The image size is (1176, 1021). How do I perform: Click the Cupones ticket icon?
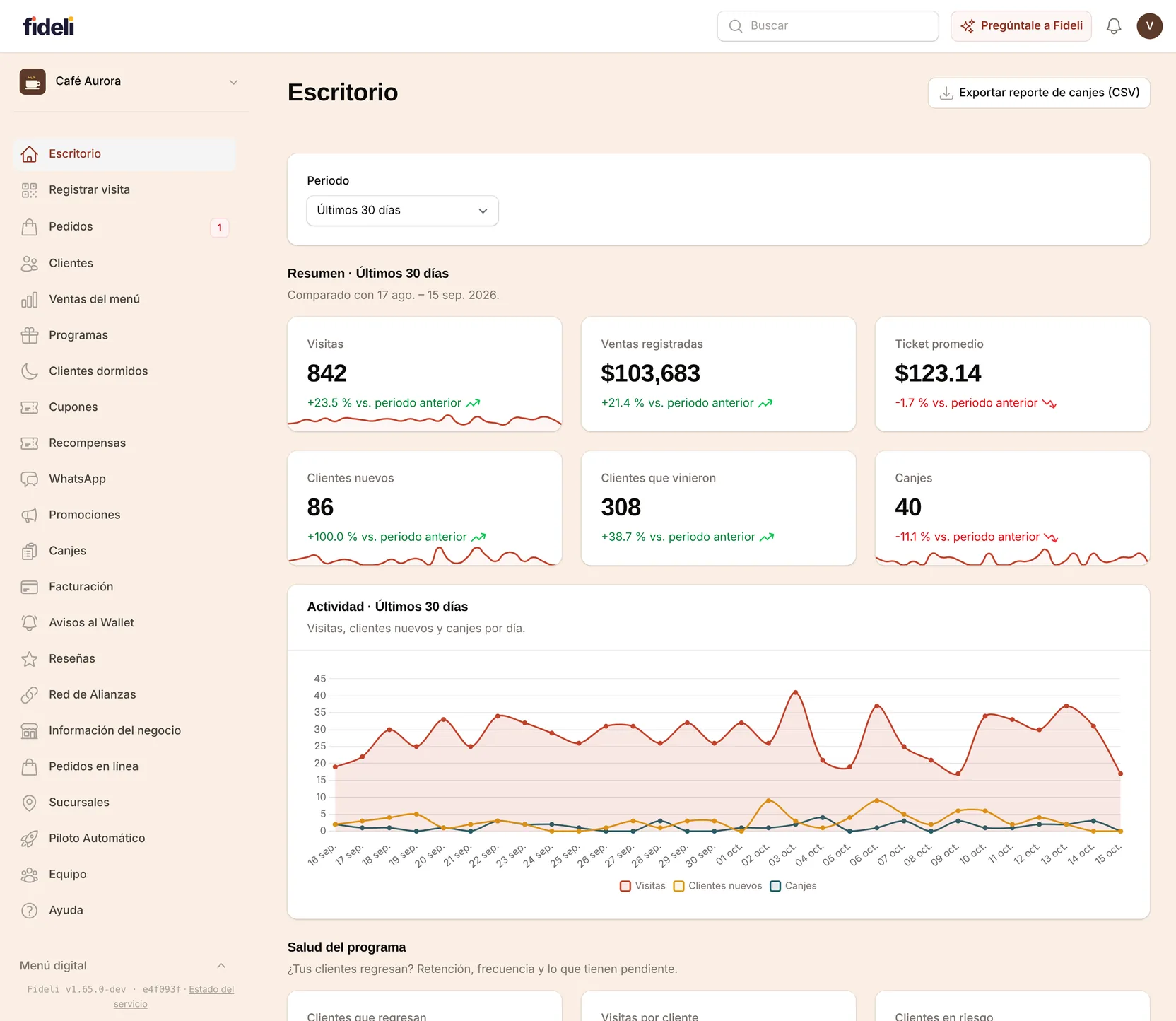29,407
